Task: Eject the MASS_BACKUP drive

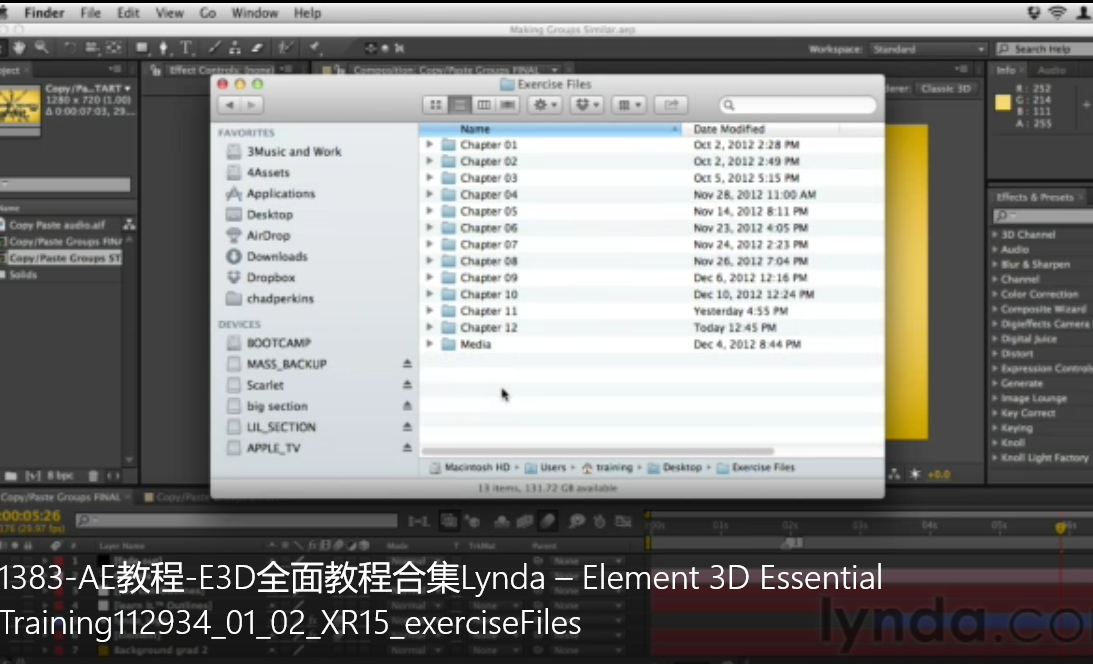Action: coord(407,364)
